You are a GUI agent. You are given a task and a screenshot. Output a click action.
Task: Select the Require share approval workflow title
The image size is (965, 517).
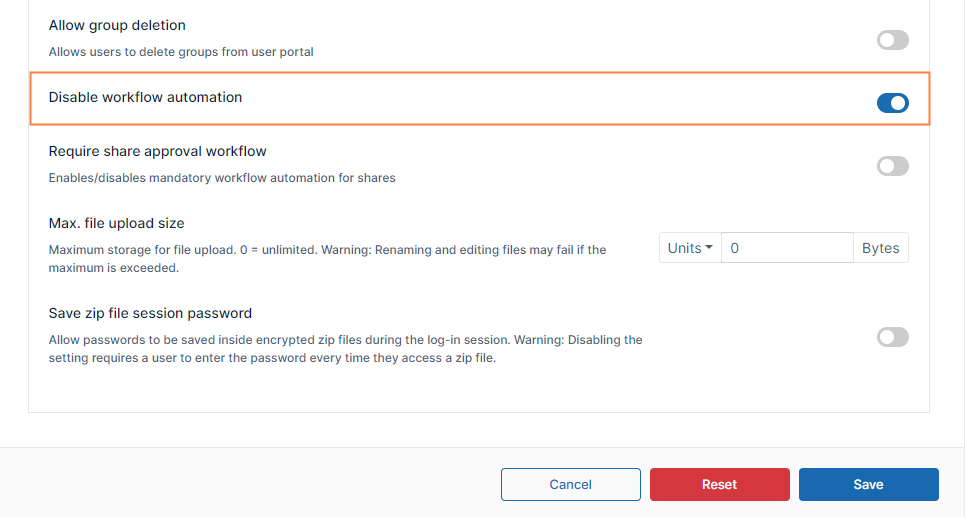pyautogui.click(x=157, y=151)
